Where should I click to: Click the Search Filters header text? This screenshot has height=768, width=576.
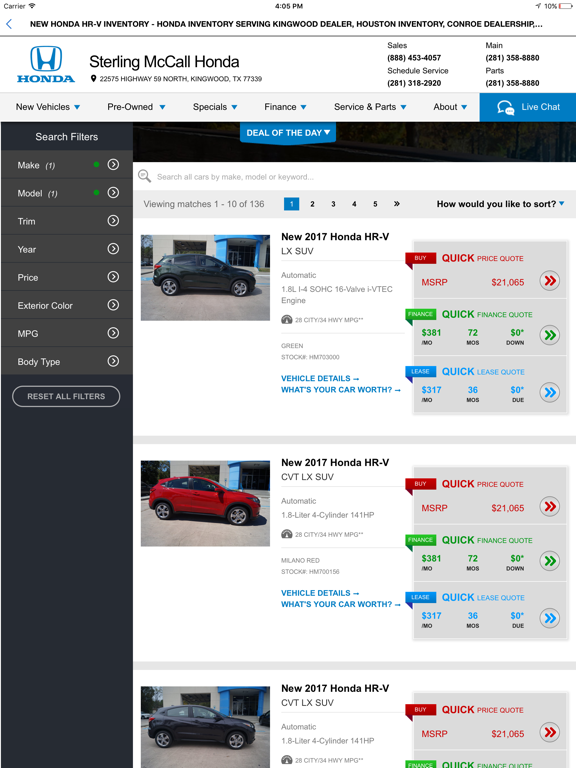coord(67,137)
